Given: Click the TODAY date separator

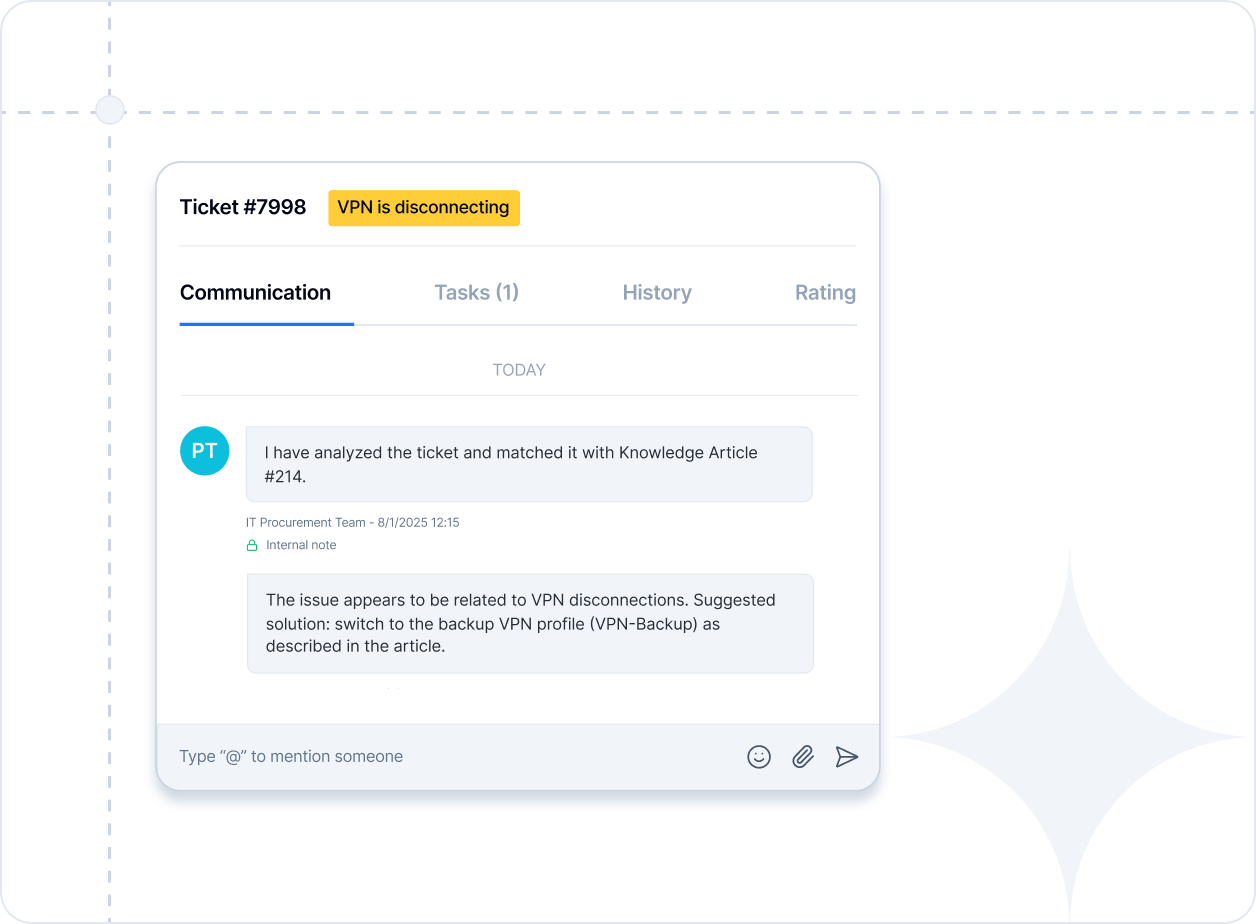Looking at the screenshot, I should pos(518,370).
